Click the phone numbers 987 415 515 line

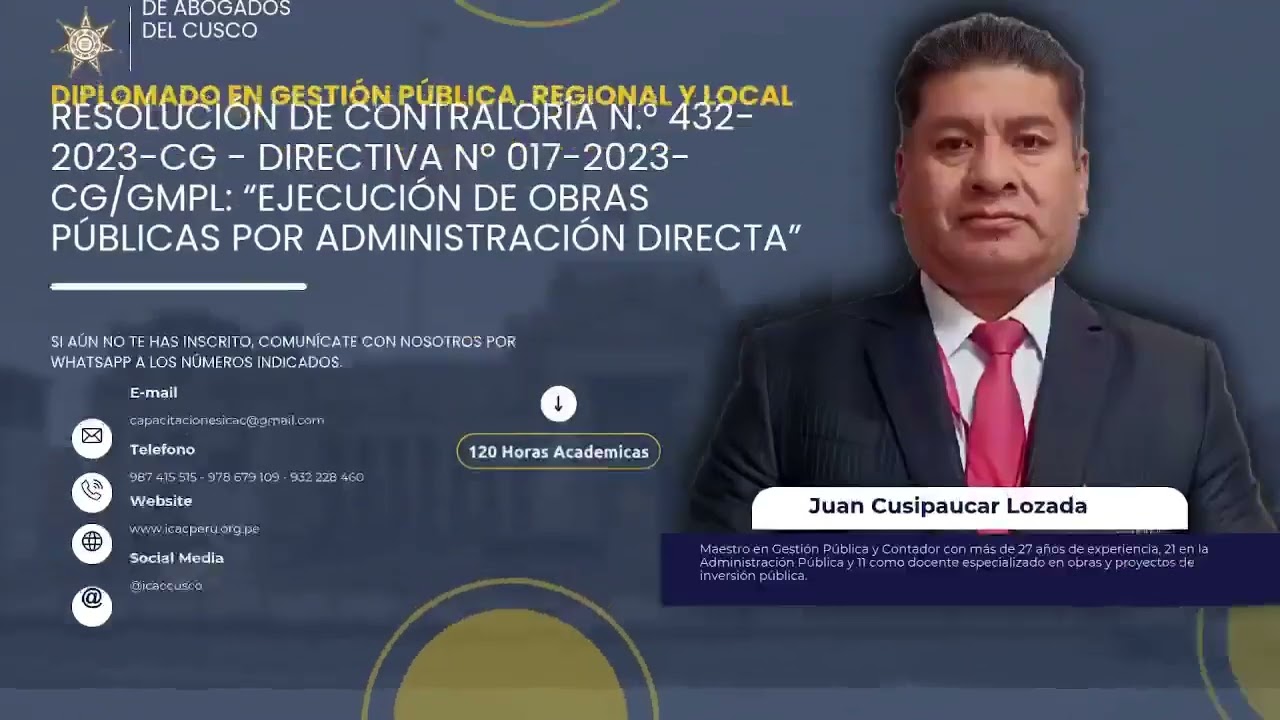[246, 477]
